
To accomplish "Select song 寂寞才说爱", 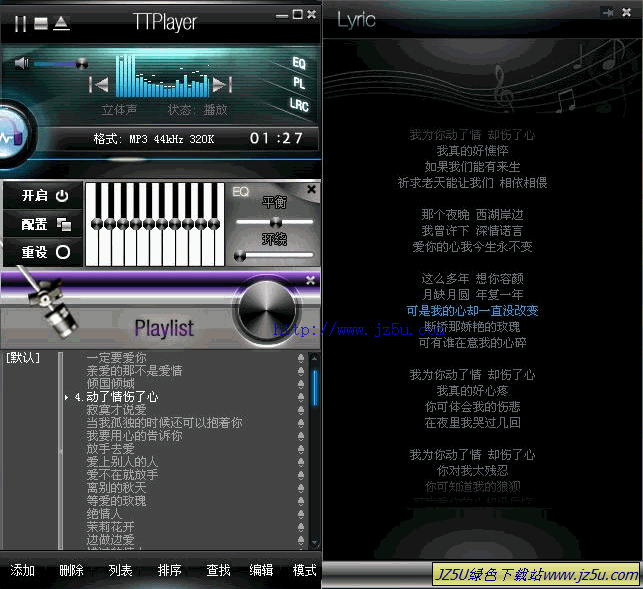I will point(116,409).
